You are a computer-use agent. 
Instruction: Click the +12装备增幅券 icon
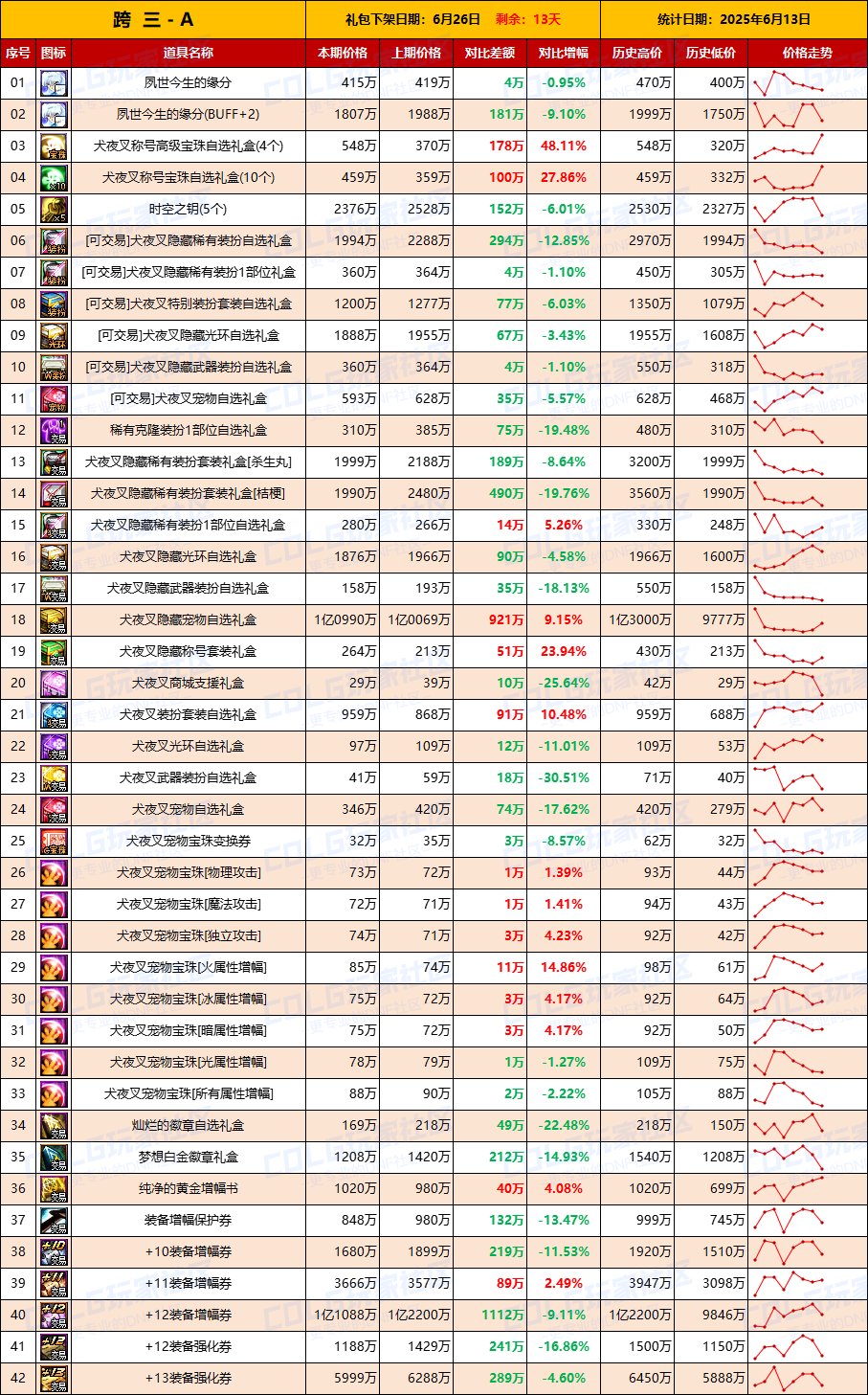54,1316
